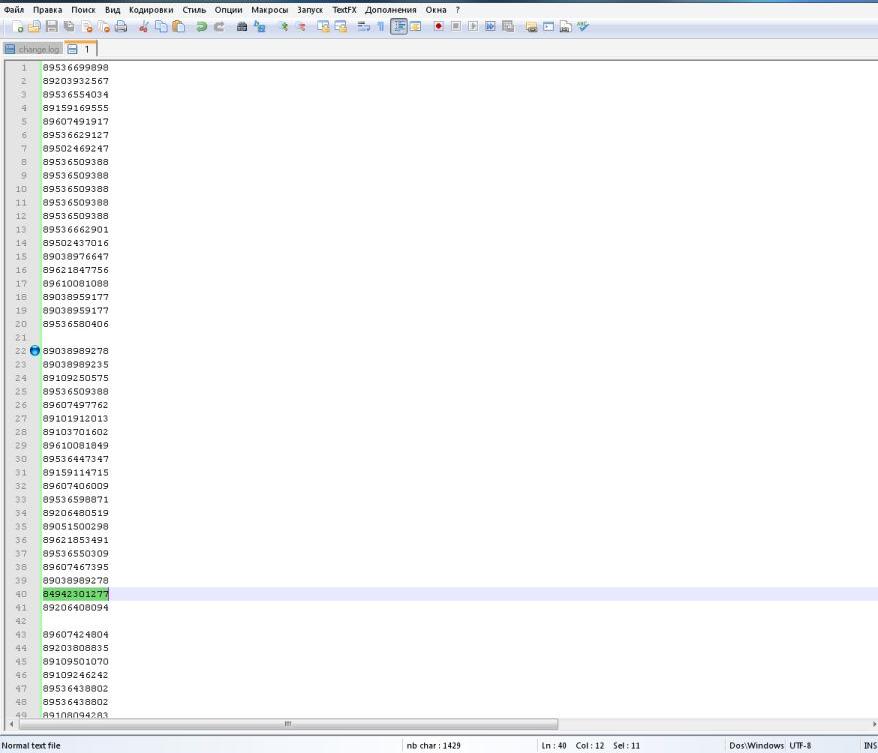Click line 16 text 89621847756

click(76, 270)
